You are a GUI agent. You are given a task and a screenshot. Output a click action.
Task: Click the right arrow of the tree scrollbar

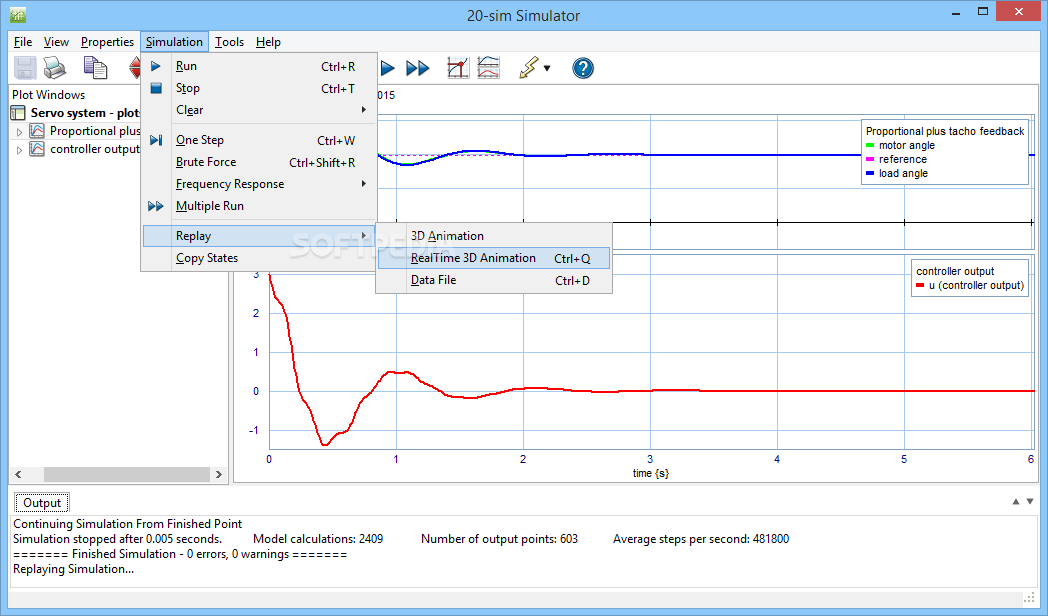(219, 474)
